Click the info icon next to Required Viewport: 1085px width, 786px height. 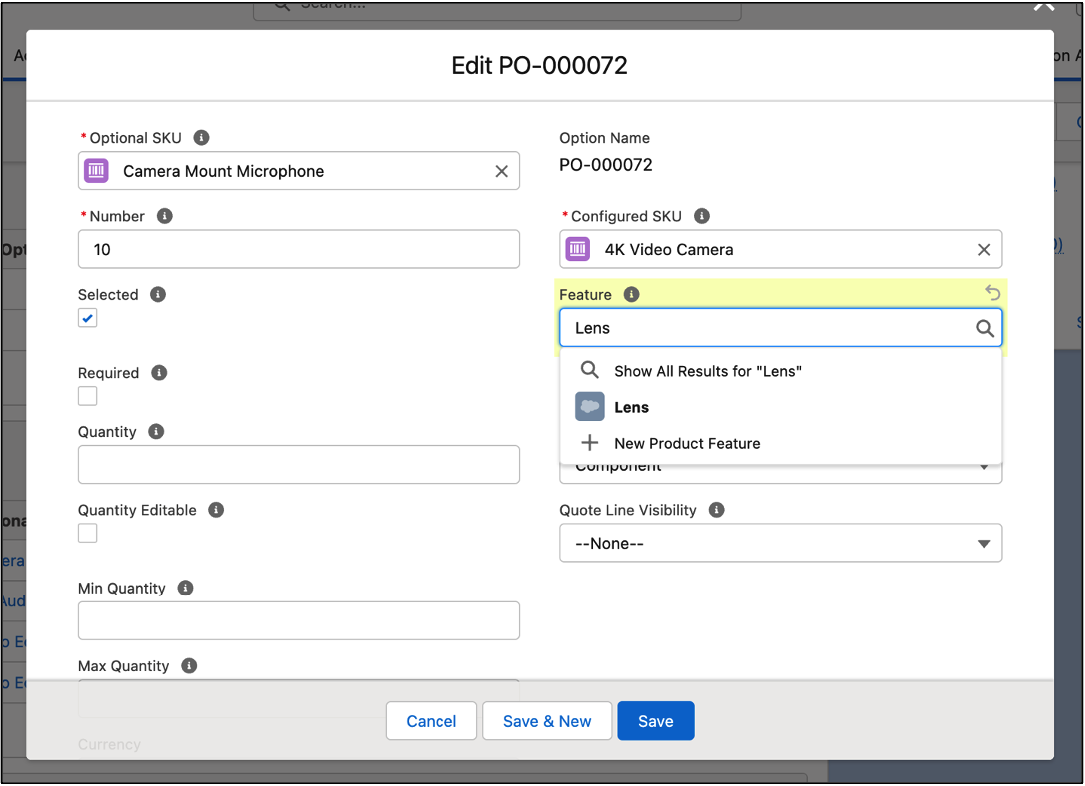[x=158, y=372]
